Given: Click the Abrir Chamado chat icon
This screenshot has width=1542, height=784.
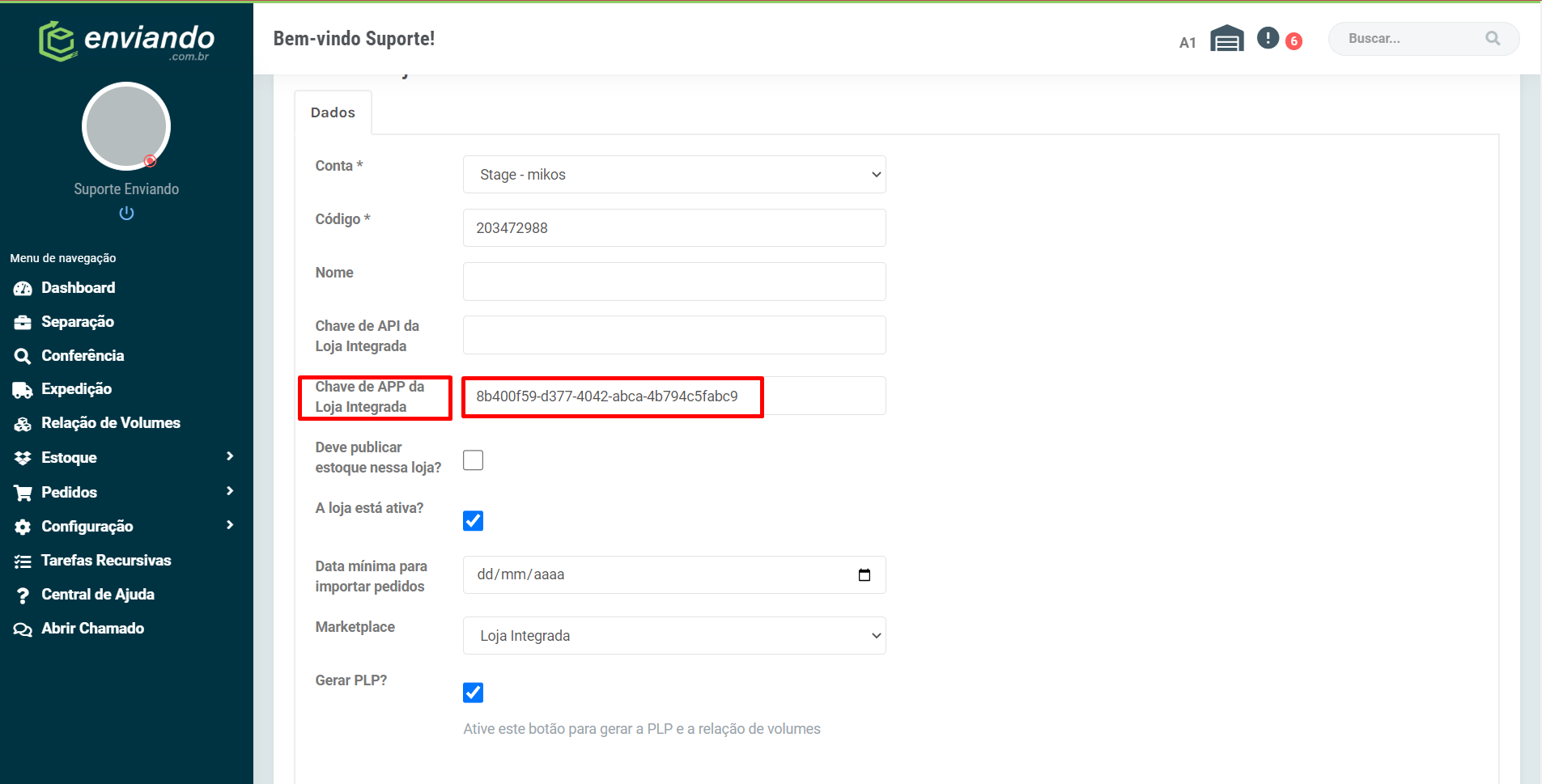Looking at the screenshot, I should [23, 629].
